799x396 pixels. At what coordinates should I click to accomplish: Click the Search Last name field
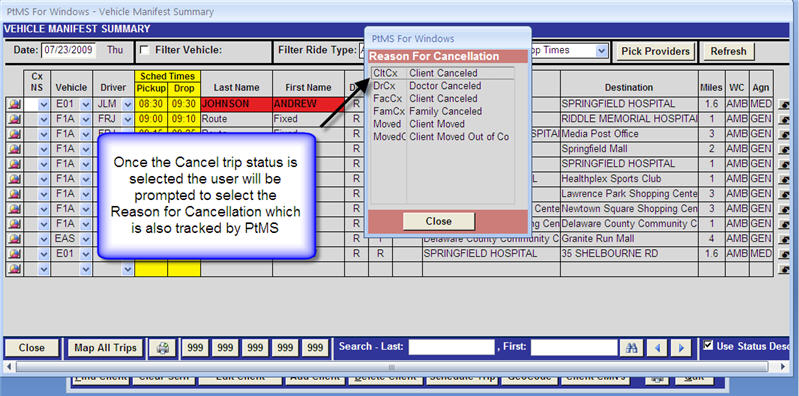(451, 348)
